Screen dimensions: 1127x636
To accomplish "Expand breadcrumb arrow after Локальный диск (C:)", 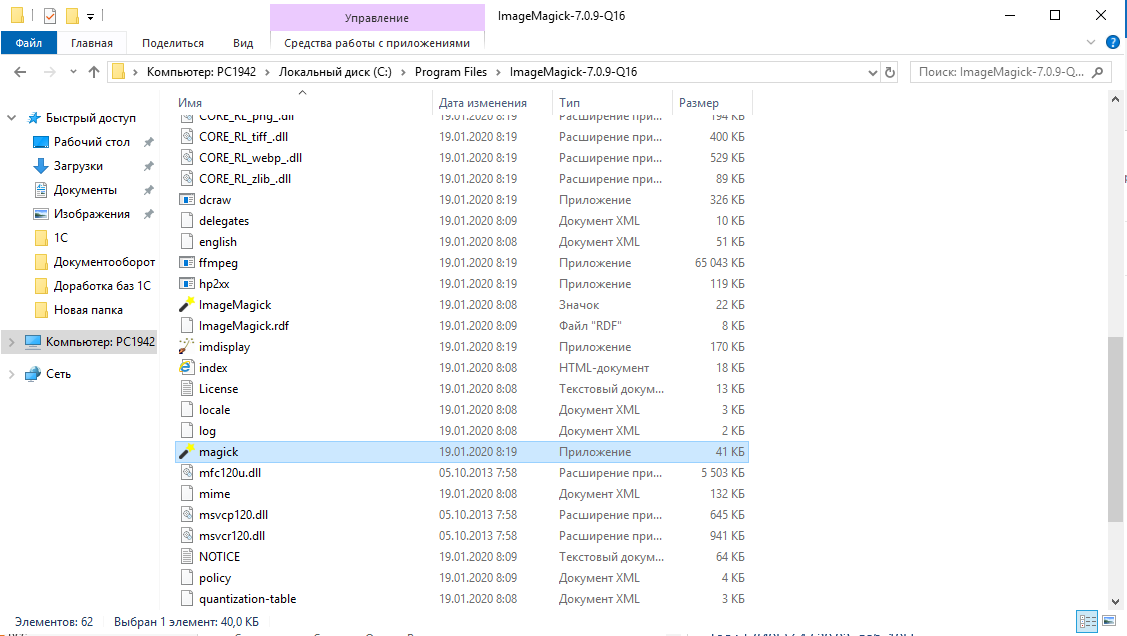I will 403,72.
